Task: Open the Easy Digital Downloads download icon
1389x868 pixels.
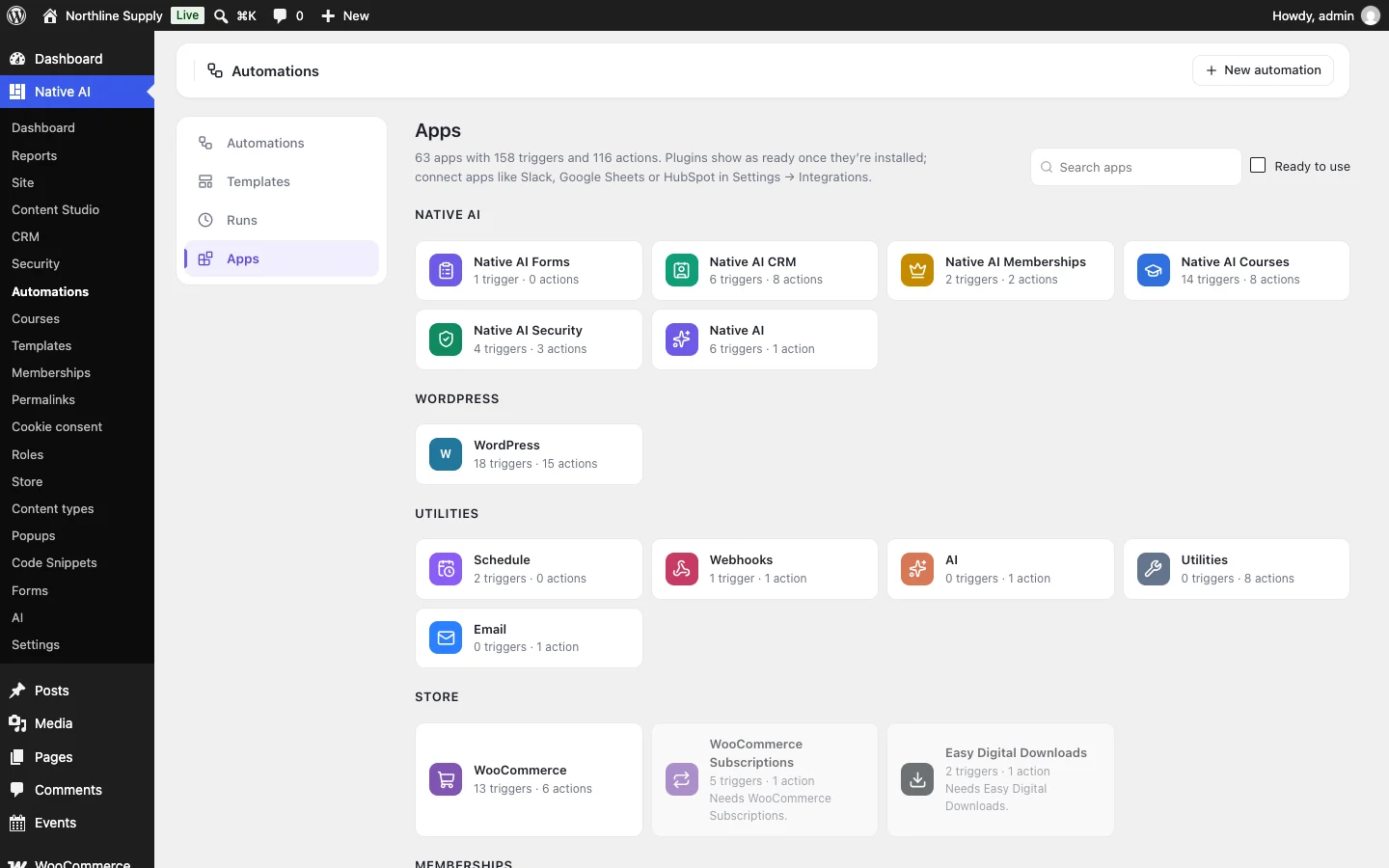Action: pyautogui.click(x=917, y=779)
